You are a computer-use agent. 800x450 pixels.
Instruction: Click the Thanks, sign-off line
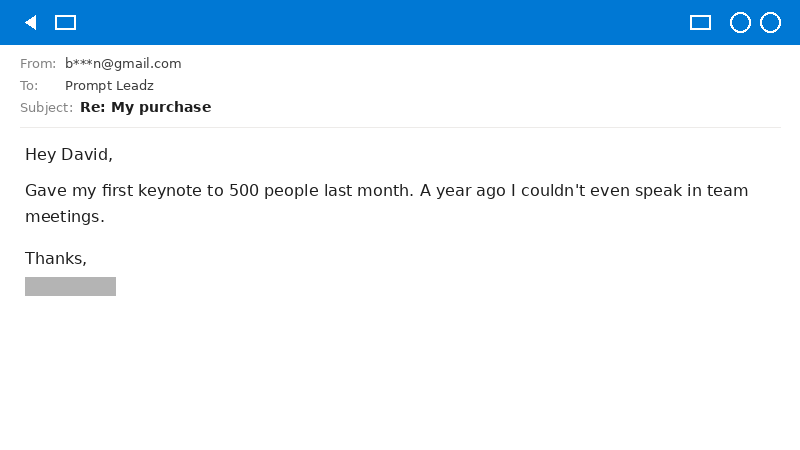pos(56,259)
